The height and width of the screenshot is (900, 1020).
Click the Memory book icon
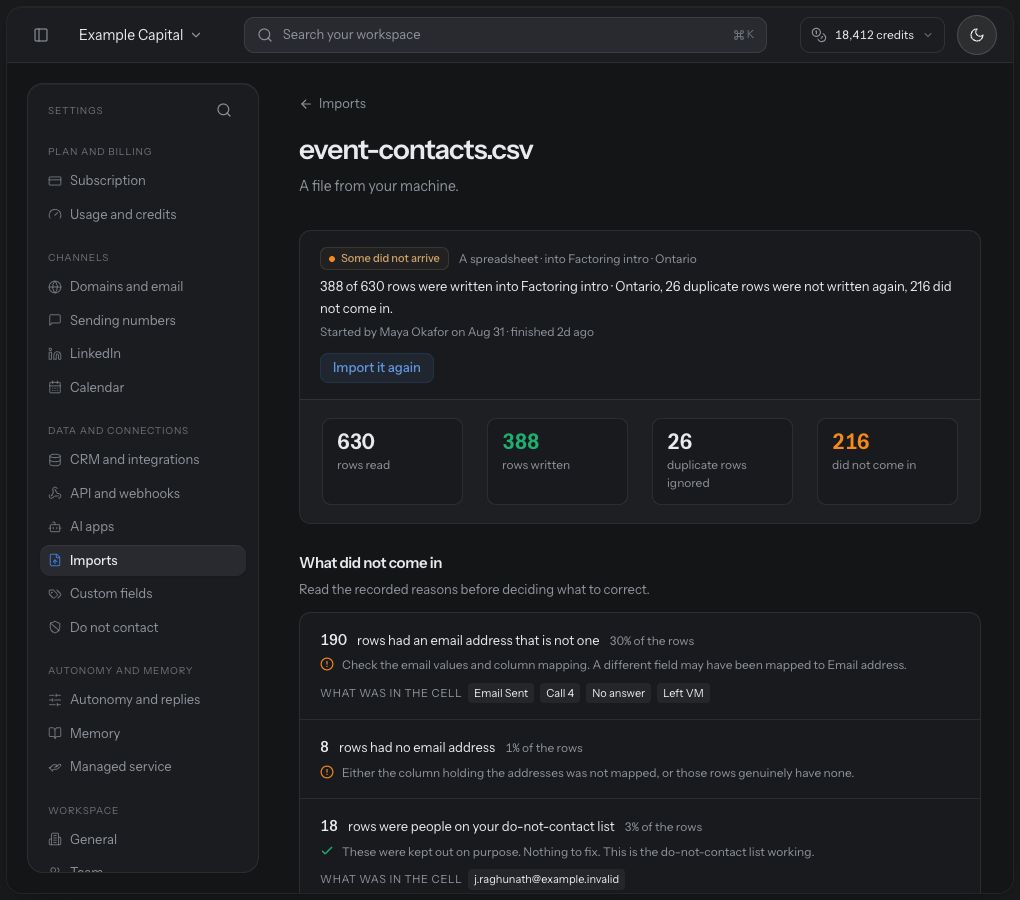[55, 734]
